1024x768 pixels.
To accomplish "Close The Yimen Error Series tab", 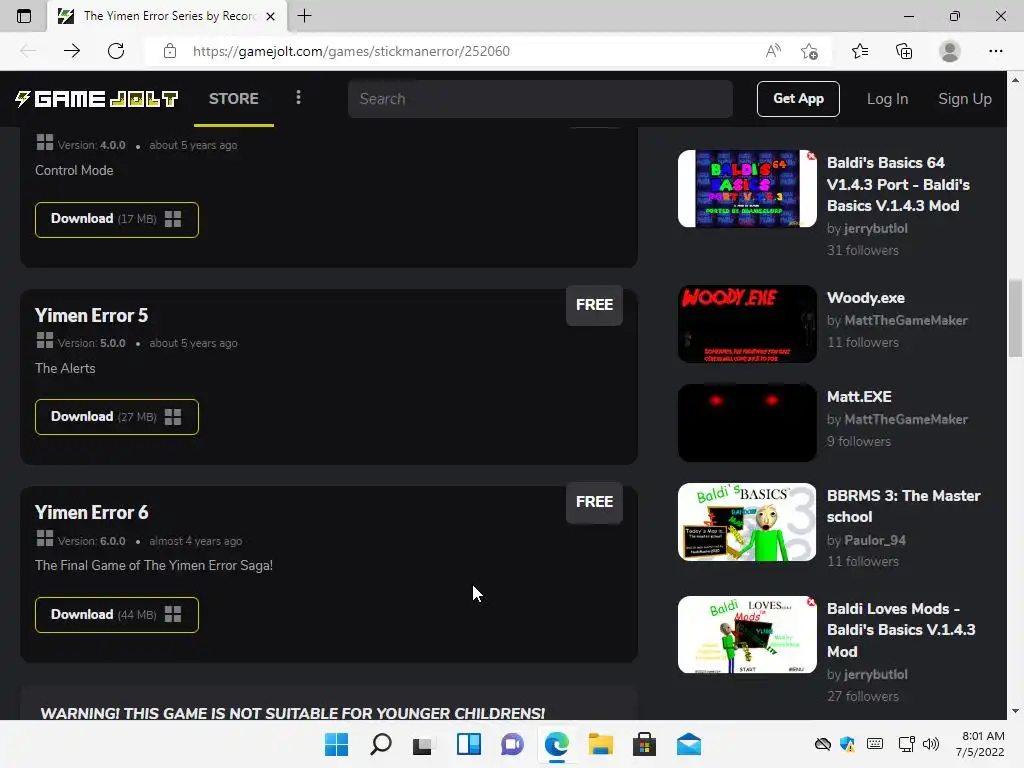I will tap(270, 16).
